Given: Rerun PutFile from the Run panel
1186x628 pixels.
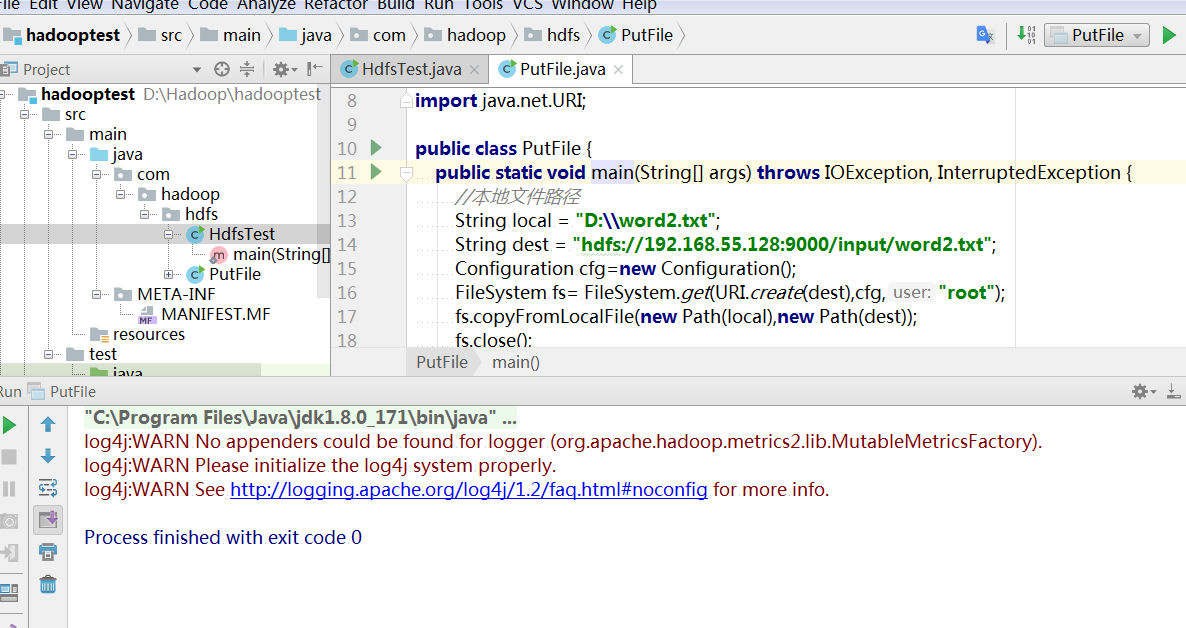Looking at the screenshot, I should click(9, 425).
